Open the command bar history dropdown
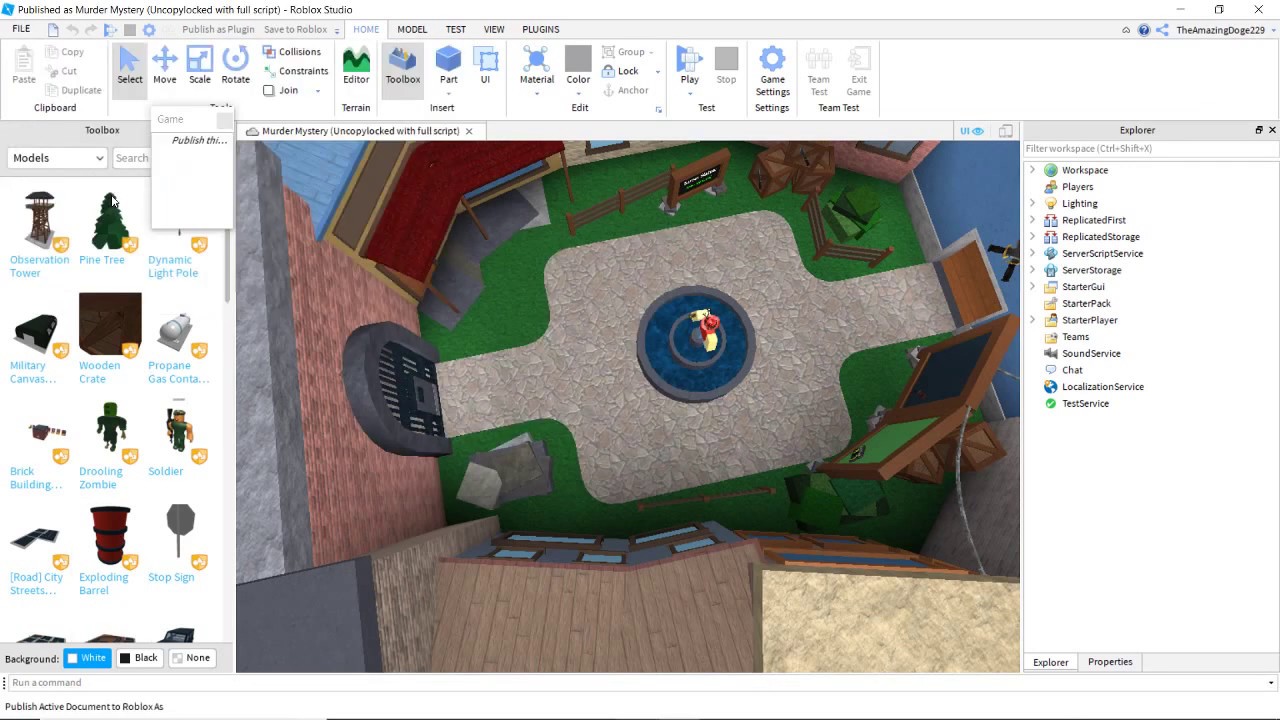Viewport: 1280px width, 720px height. click(x=1271, y=683)
